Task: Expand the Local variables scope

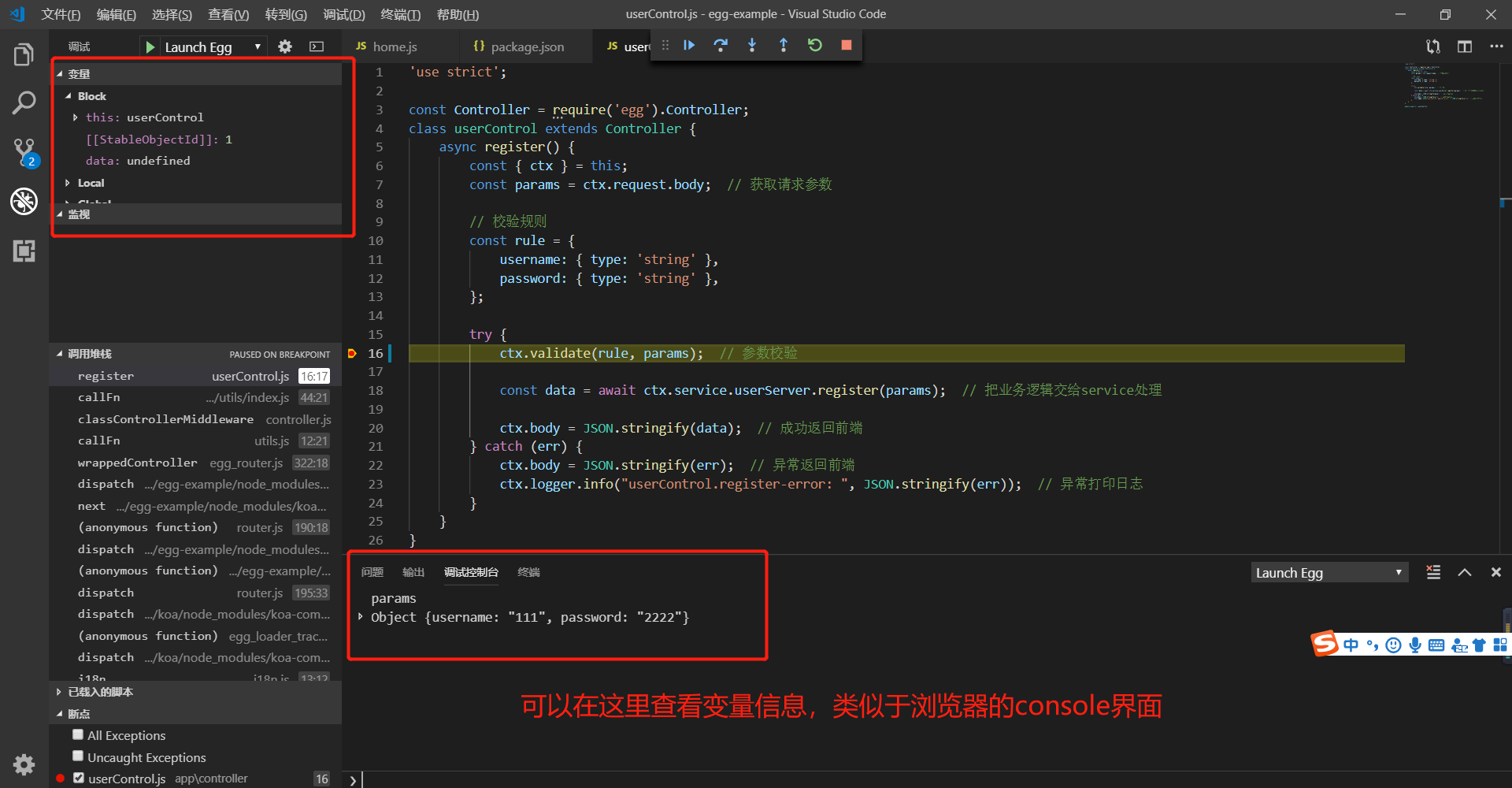Action: pos(68,182)
